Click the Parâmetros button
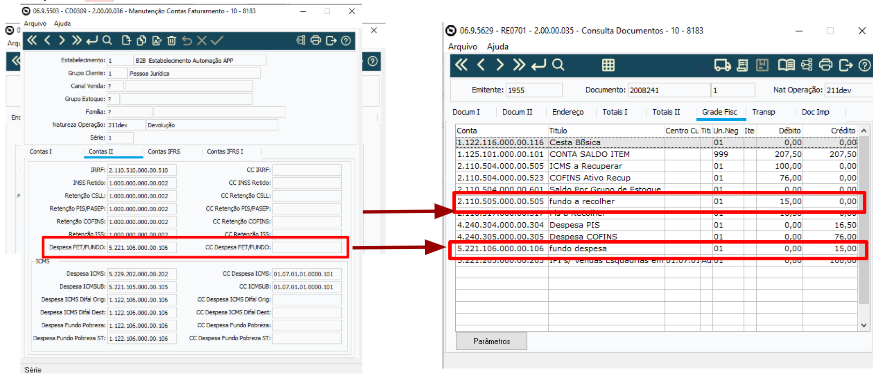The image size is (873, 375). click(491, 341)
